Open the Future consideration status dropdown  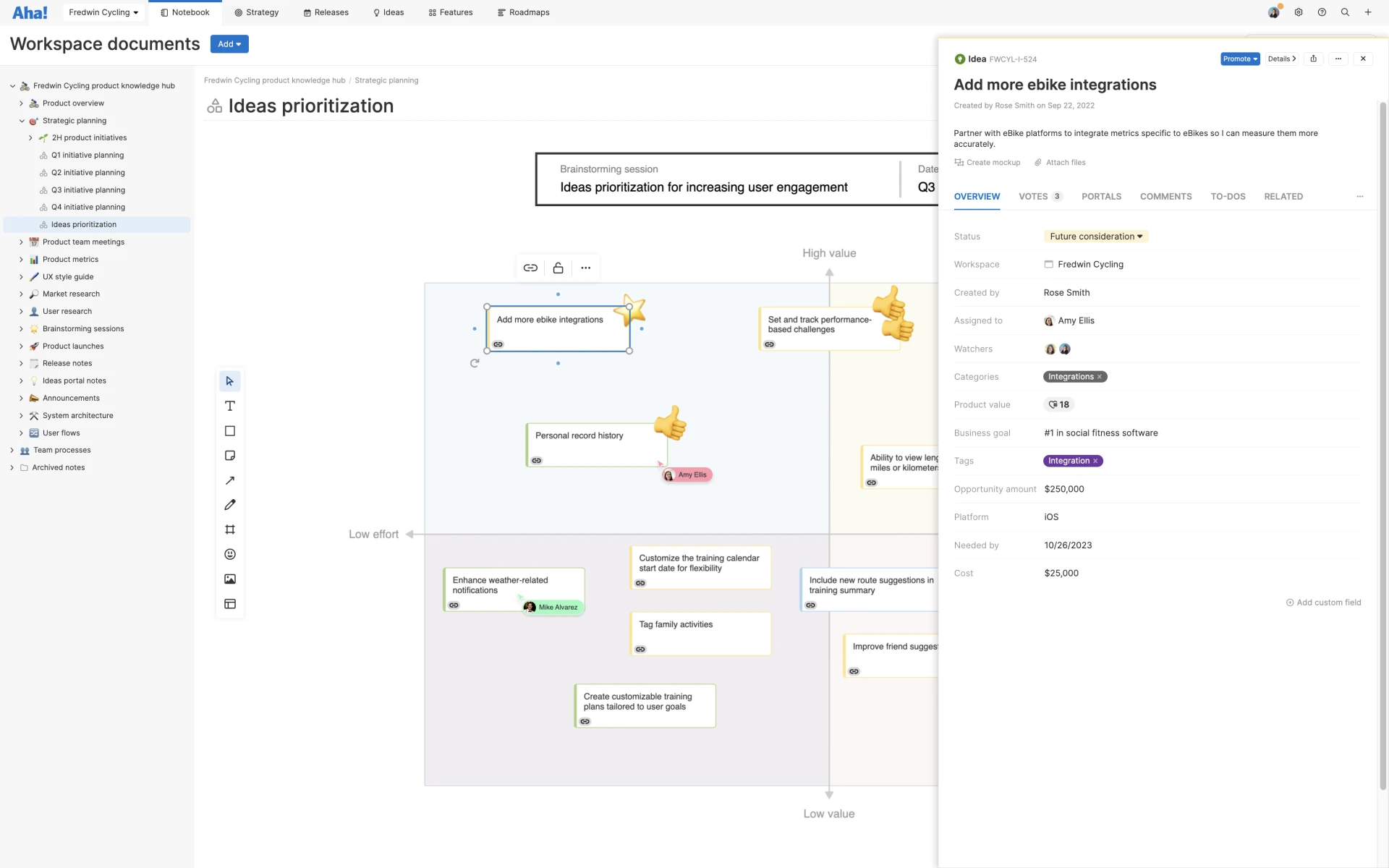pyautogui.click(x=1095, y=237)
